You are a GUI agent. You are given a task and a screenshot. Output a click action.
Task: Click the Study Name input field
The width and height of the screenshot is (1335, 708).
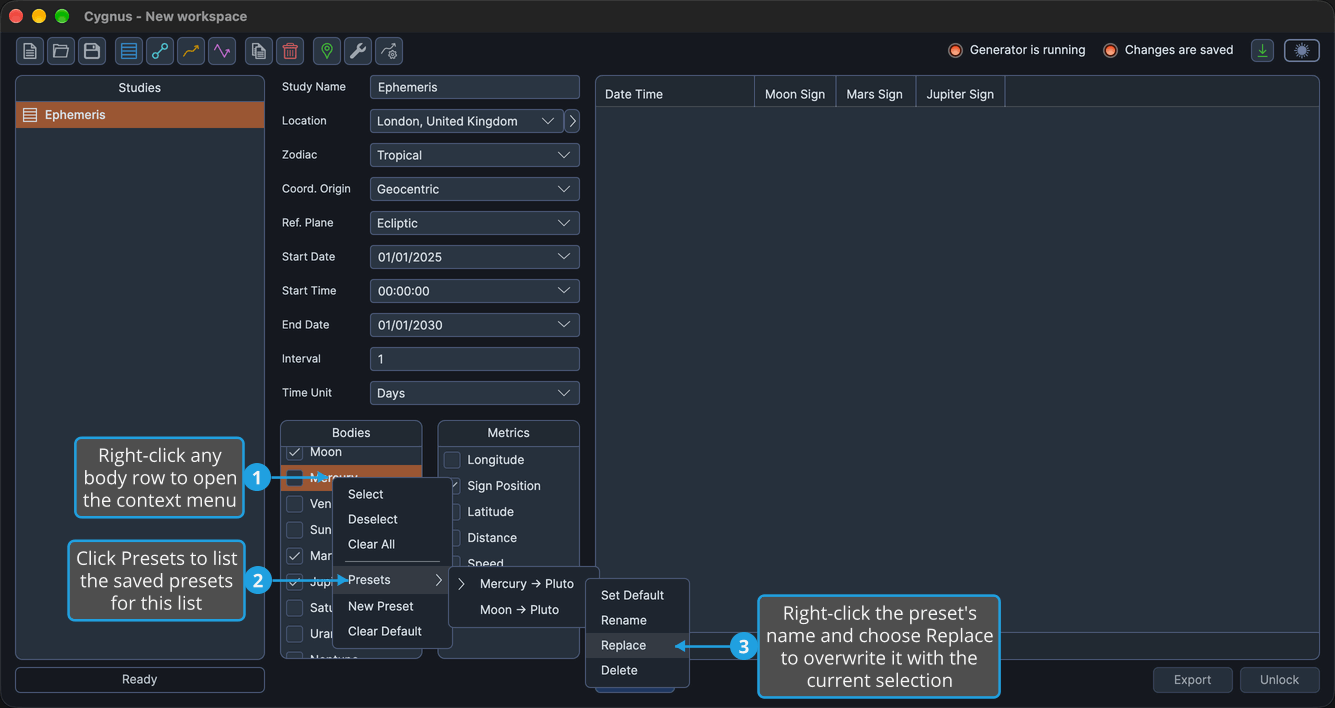coord(474,87)
